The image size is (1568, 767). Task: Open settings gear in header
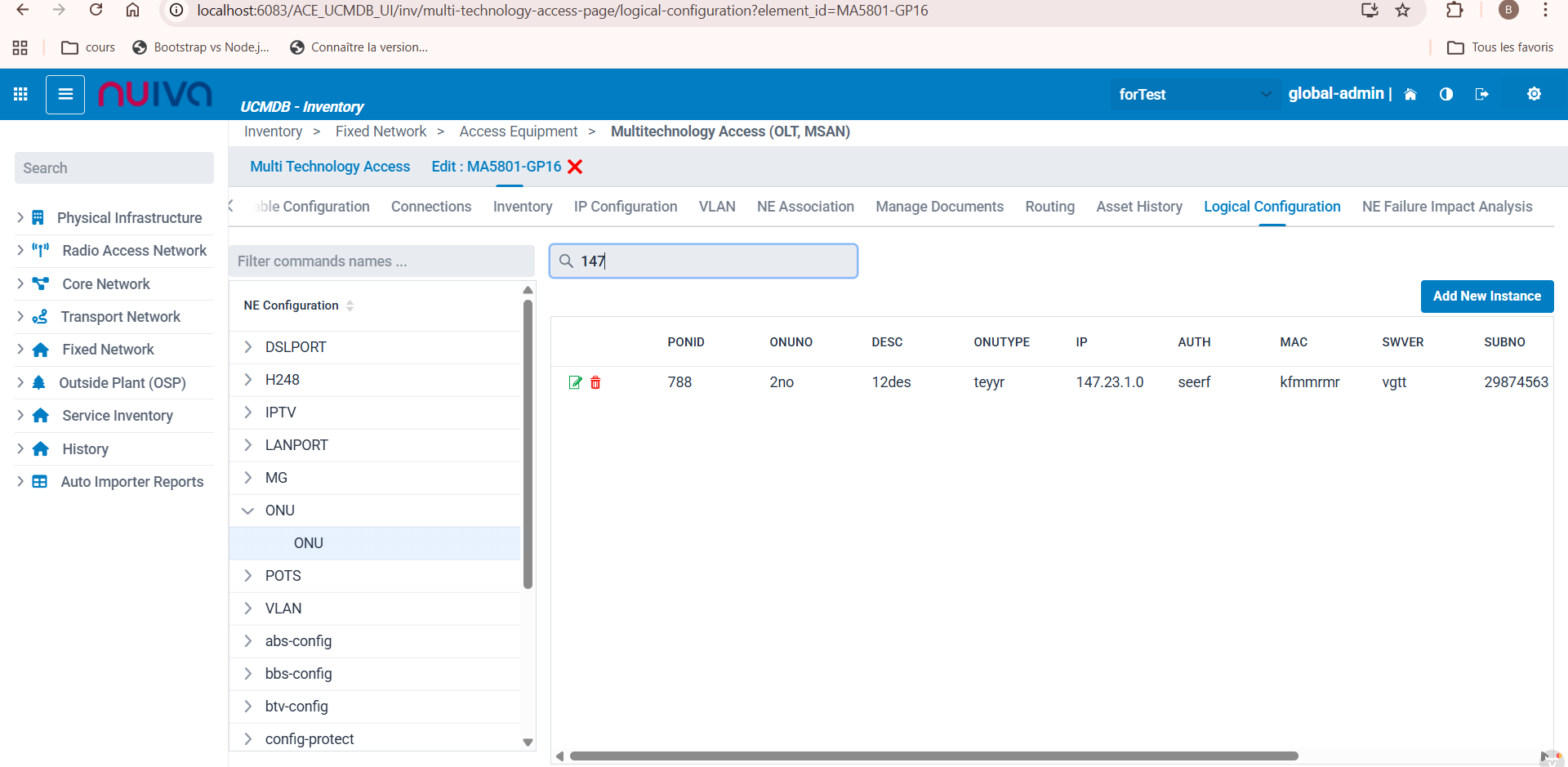(1534, 94)
